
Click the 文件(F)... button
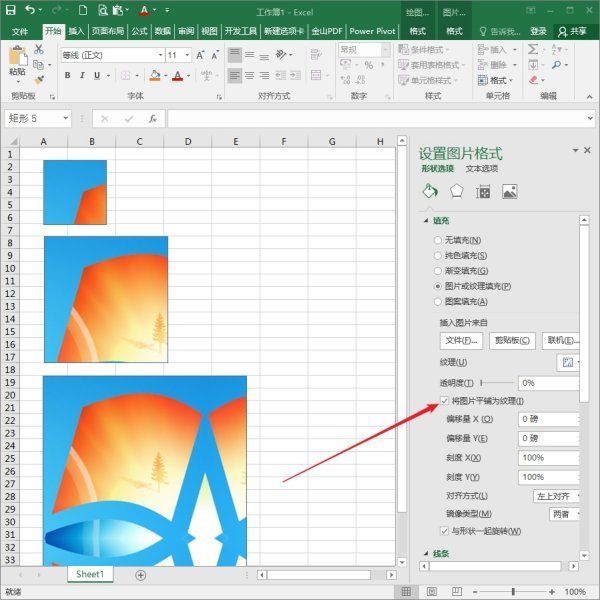(x=461, y=341)
